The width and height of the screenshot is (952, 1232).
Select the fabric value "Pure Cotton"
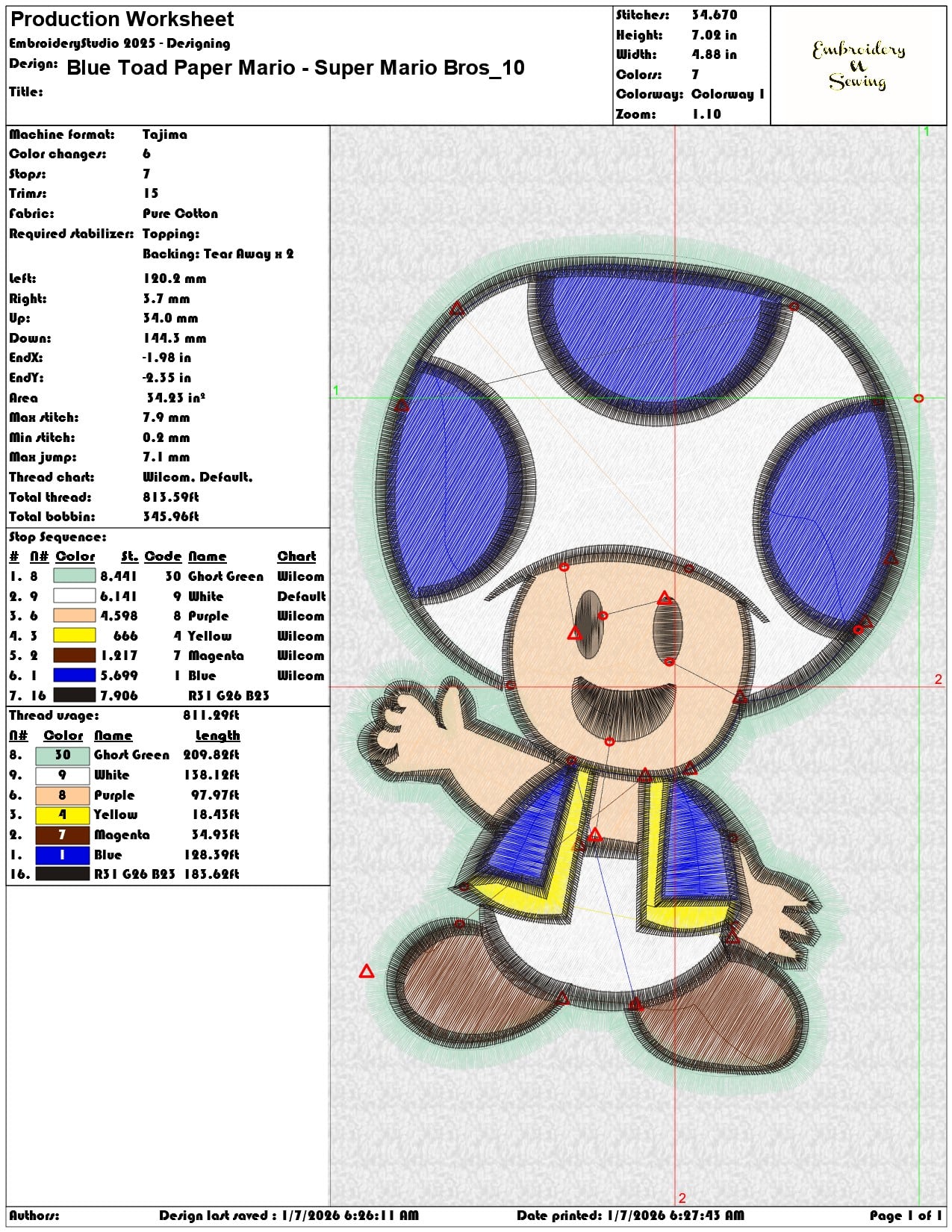click(181, 214)
